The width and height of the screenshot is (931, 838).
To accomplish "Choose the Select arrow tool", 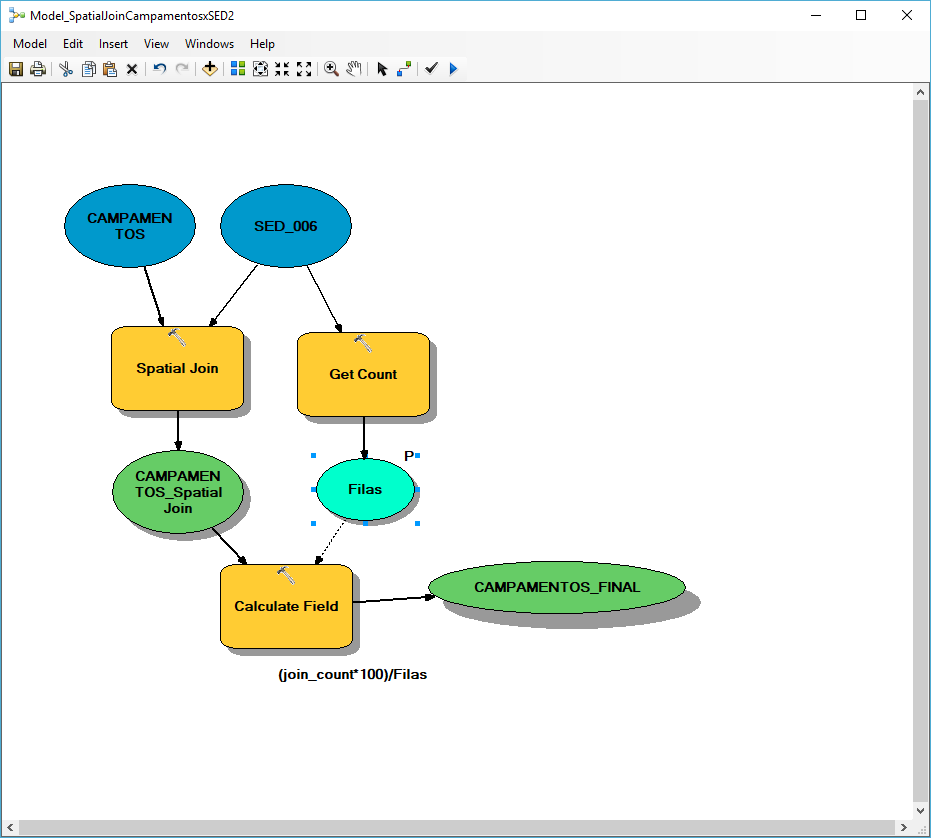I will coord(382,69).
